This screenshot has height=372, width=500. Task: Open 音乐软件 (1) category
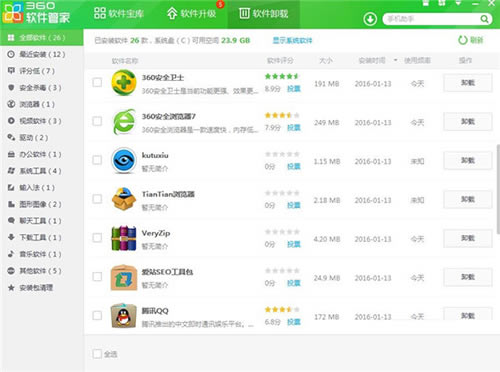[42, 254]
